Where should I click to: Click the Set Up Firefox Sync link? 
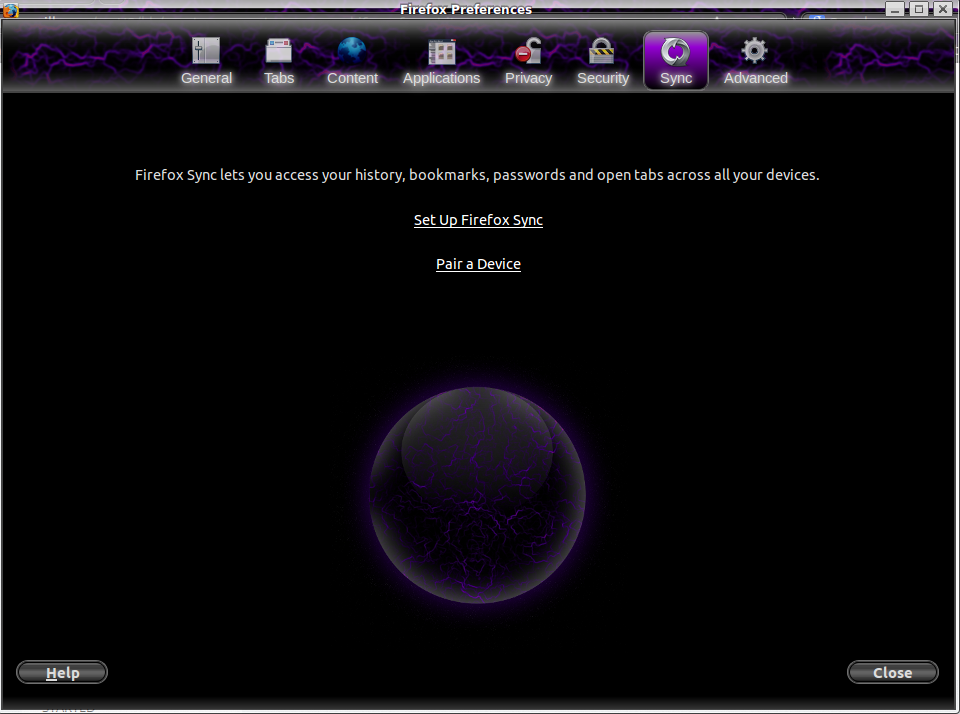click(x=478, y=220)
